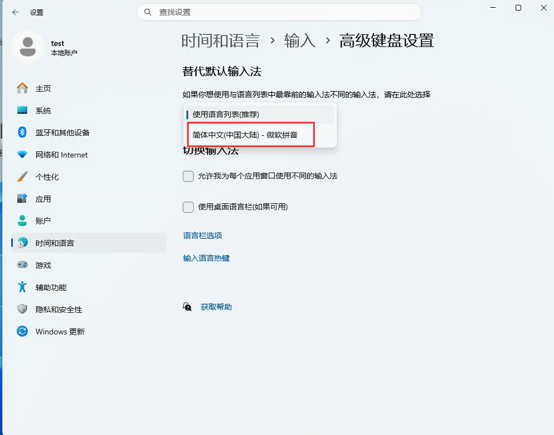Click the test 本地账户 profile name
The height and width of the screenshot is (435, 554).
[64, 48]
